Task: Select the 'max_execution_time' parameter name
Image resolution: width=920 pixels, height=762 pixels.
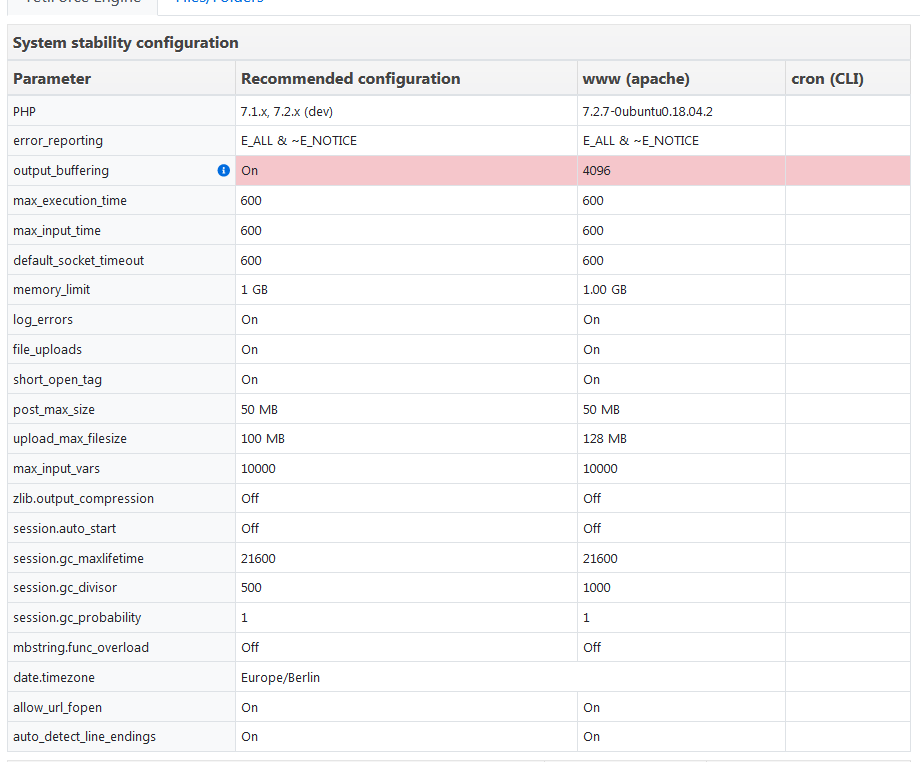Action: coord(70,201)
